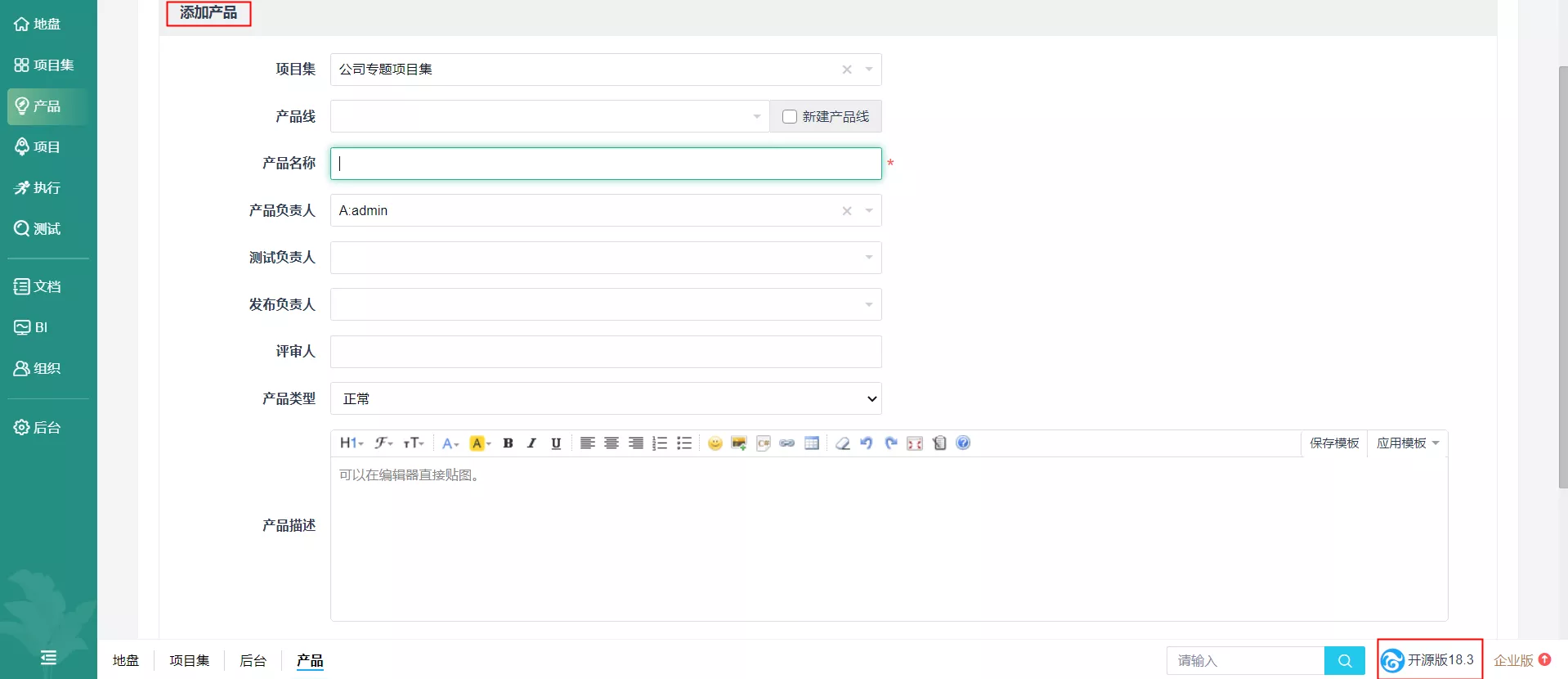Center align description text
Screen dimensions: 1568x679
pos(612,443)
